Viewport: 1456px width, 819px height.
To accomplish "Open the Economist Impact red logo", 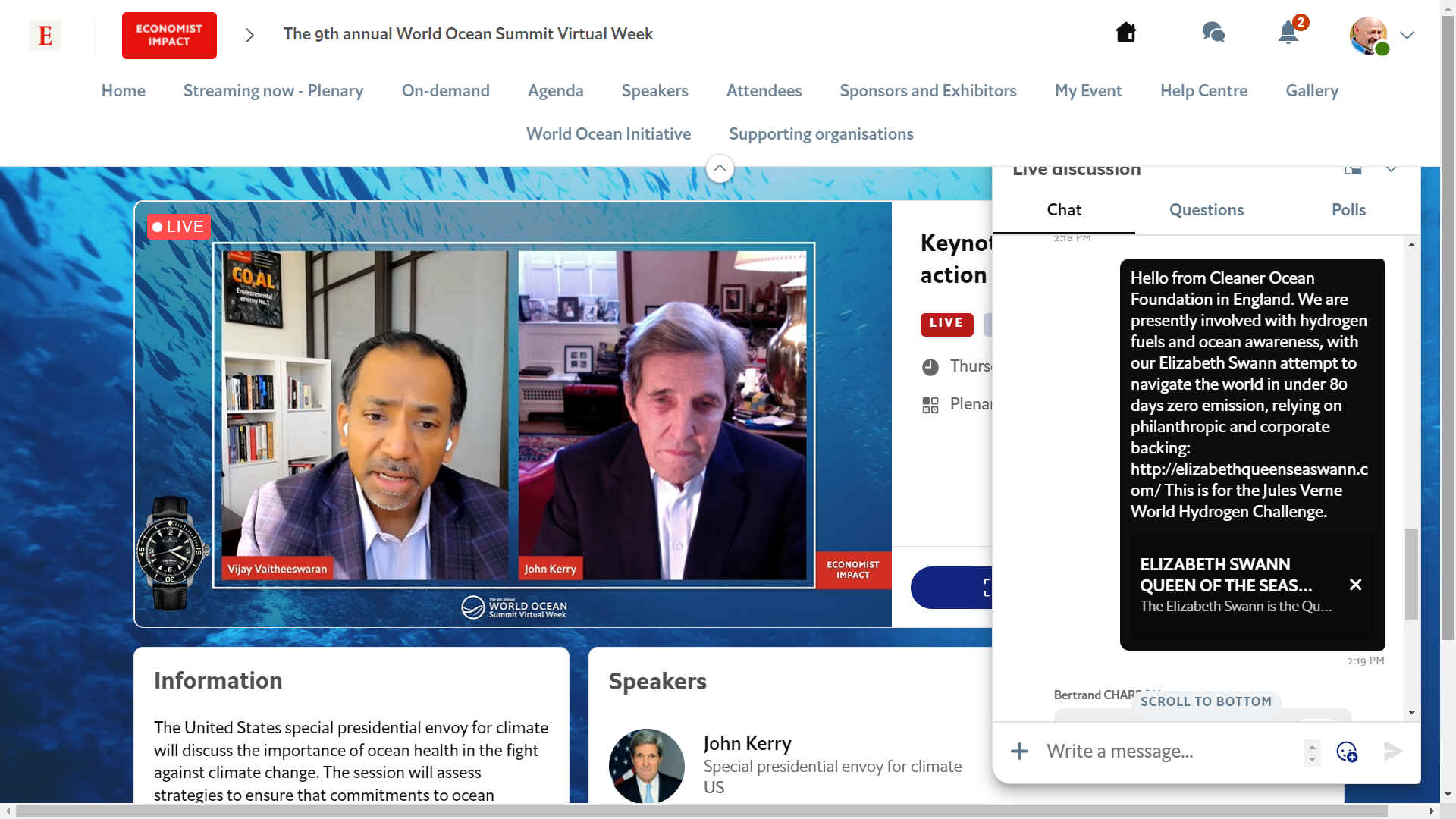I will click(x=169, y=35).
